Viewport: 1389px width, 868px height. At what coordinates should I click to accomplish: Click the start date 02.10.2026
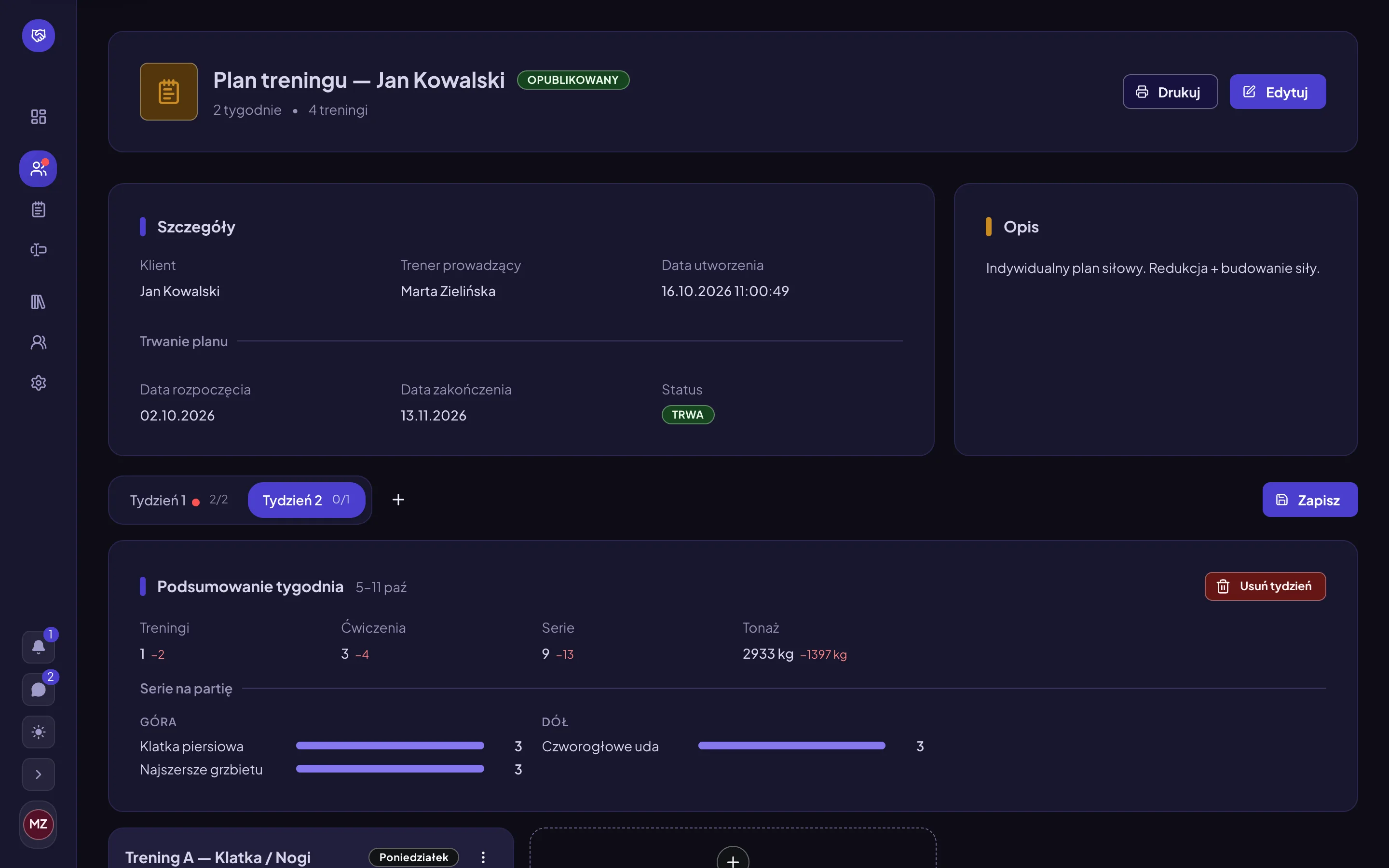tap(177, 416)
